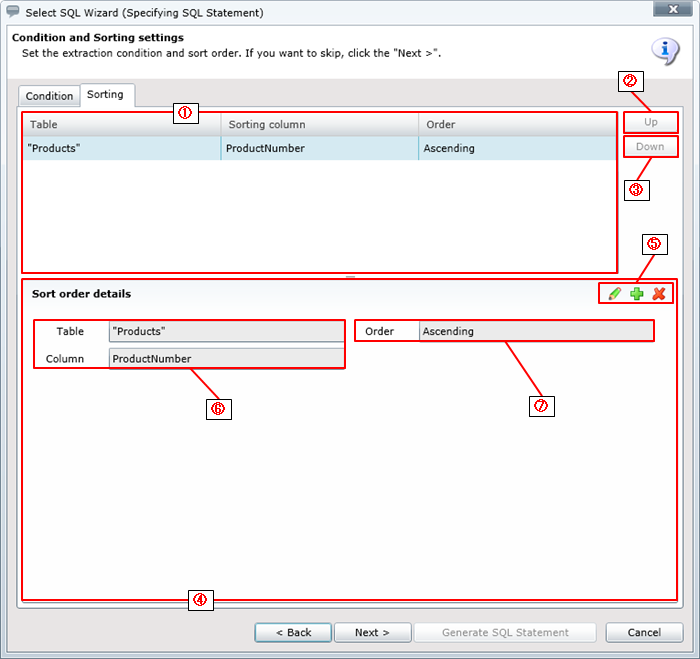700x659 pixels.
Task: Select the "Products" row in sort list
Action: [120, 148]
